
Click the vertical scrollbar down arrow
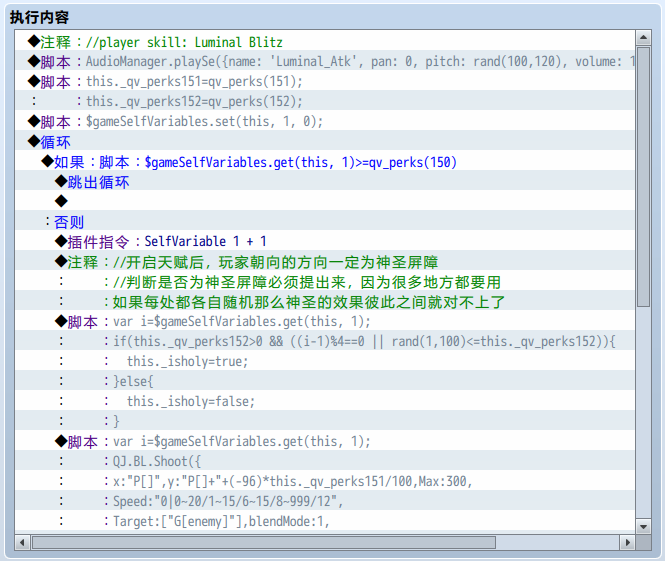(x=643, y=527)
